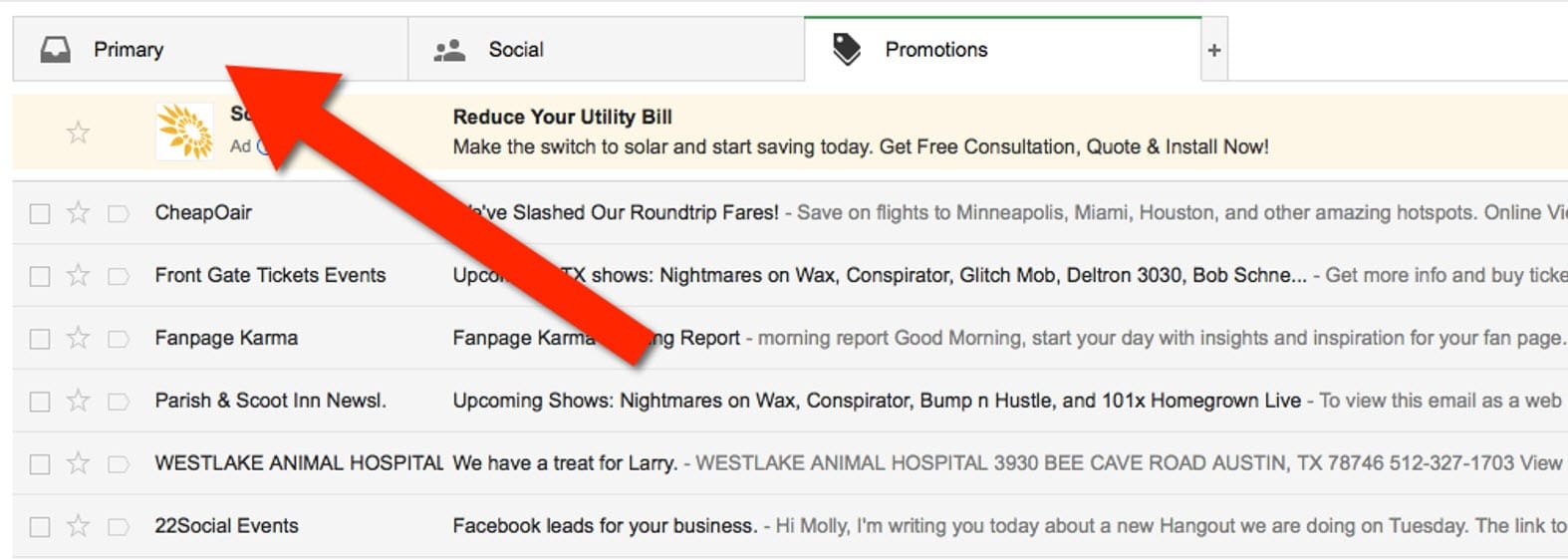Star the solar ad message
The height and width of the screenshot is (559, 1568).
[78, 133]
